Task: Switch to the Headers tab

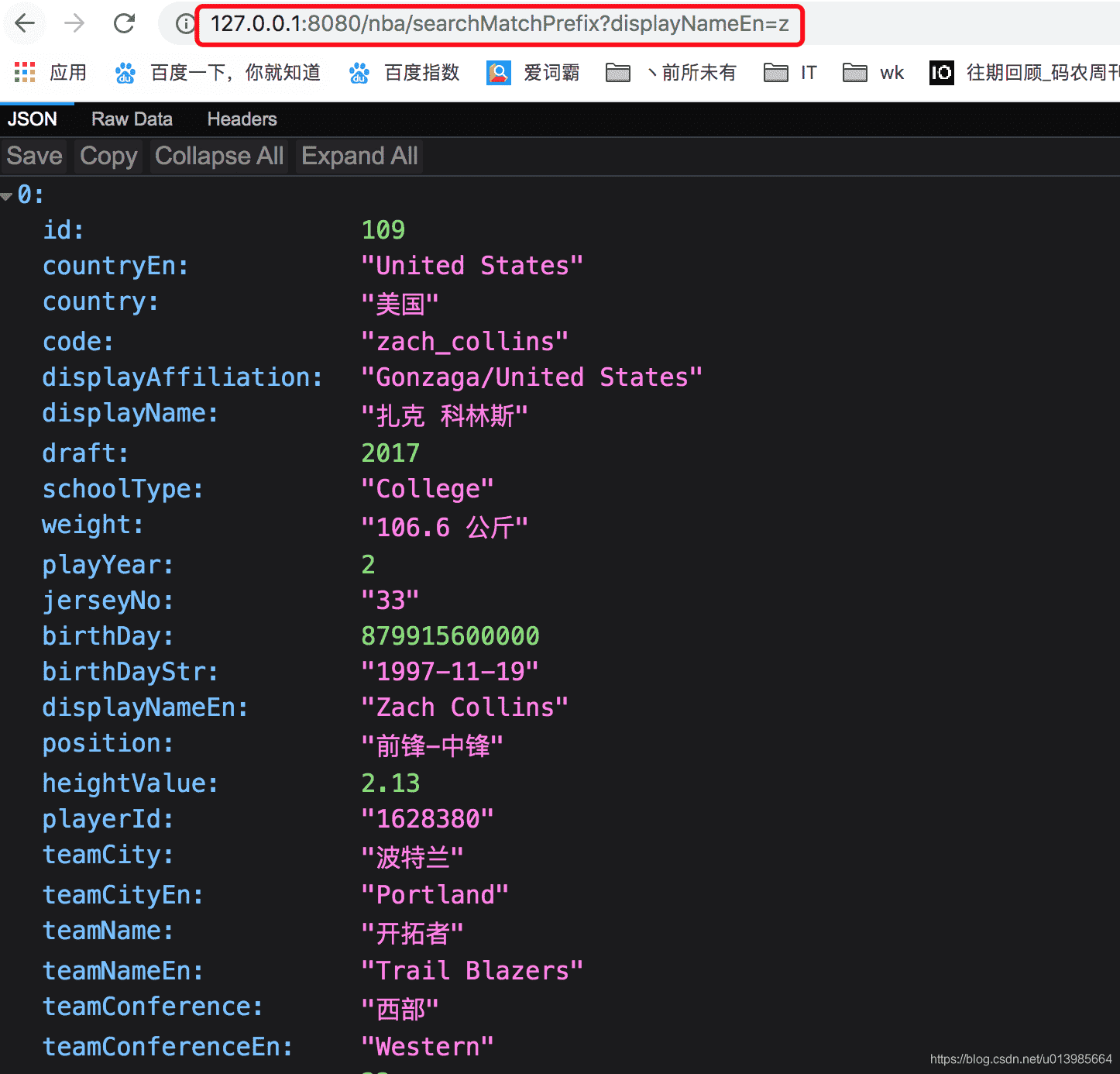Action: pos(242,119)
